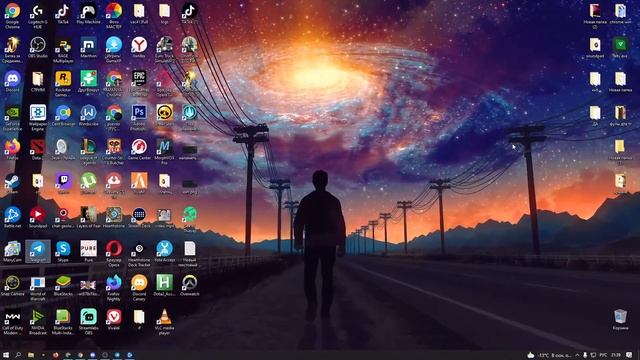Select the Layers of Fear shortcut
This screenshot has height=360, width=640.
pyautogui.click(x=88, y=218)
